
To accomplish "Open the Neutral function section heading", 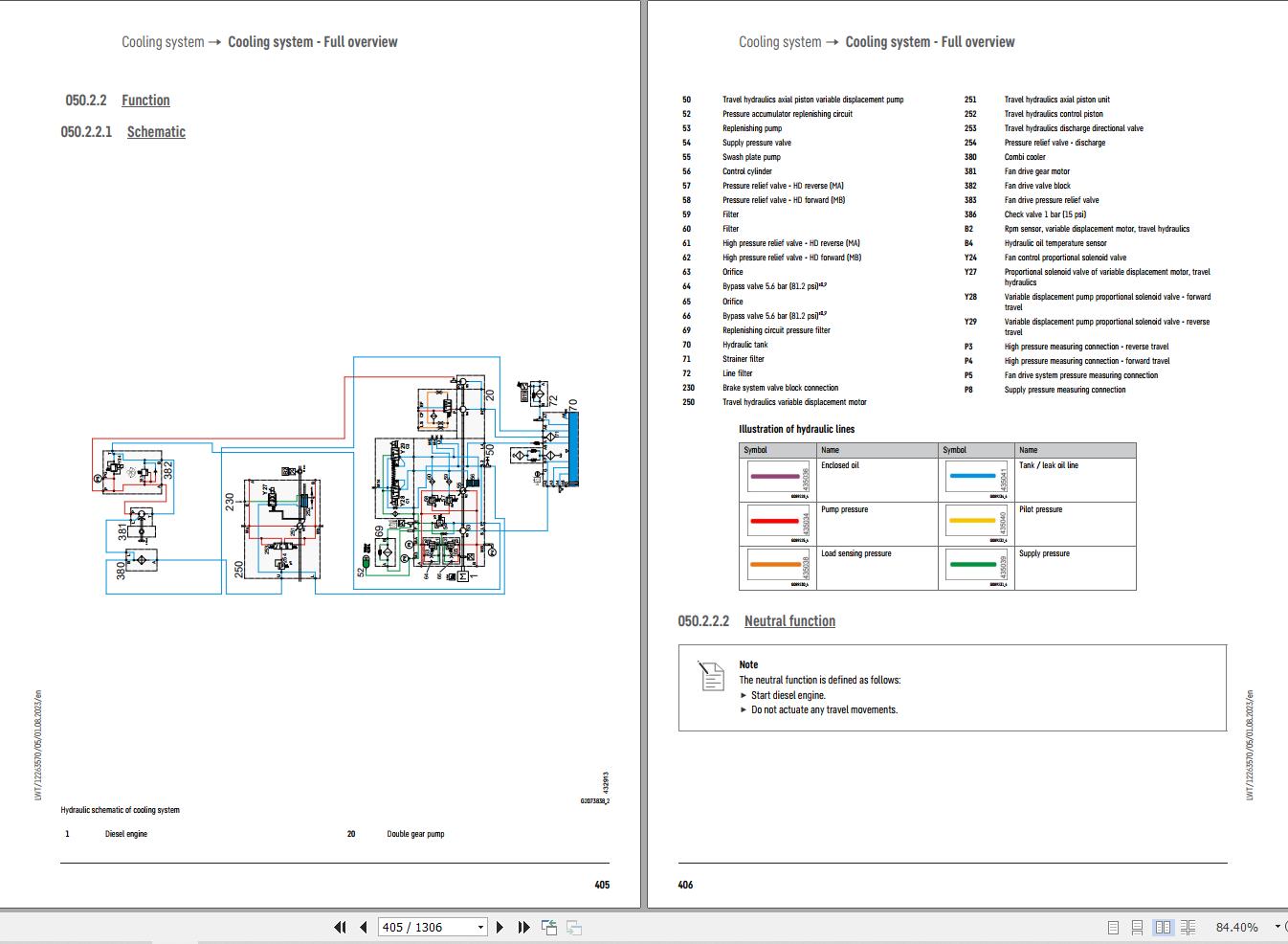I will [790, 620].
